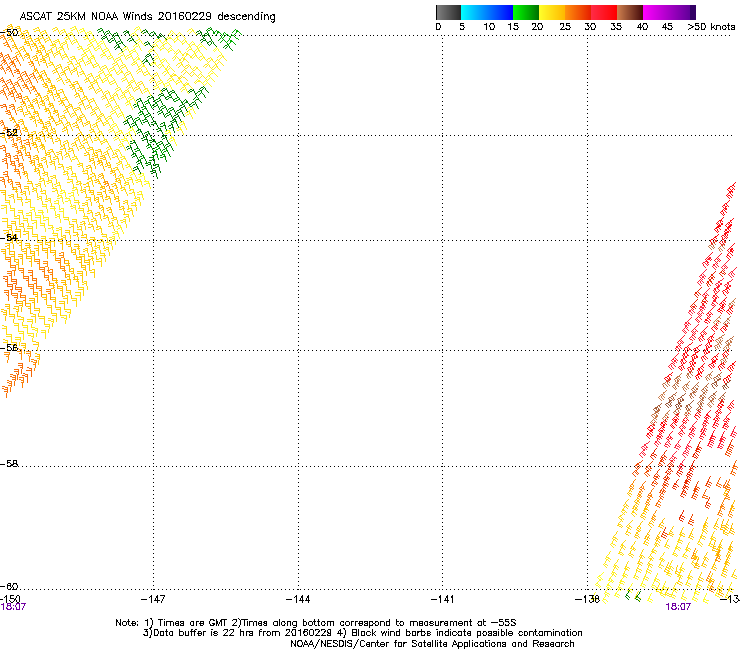
Task: Click the '-54' latitude label
Action: click(9, 237)
